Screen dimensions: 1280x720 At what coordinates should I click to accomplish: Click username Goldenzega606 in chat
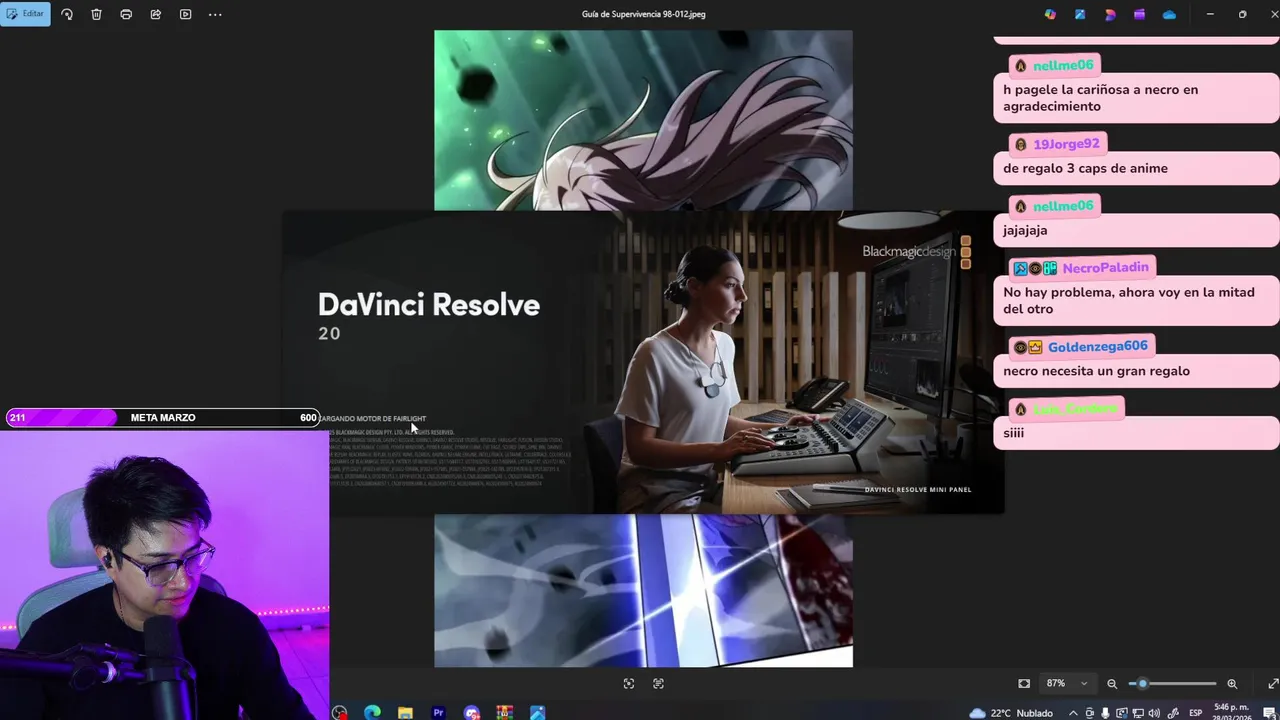[1097, 346]
